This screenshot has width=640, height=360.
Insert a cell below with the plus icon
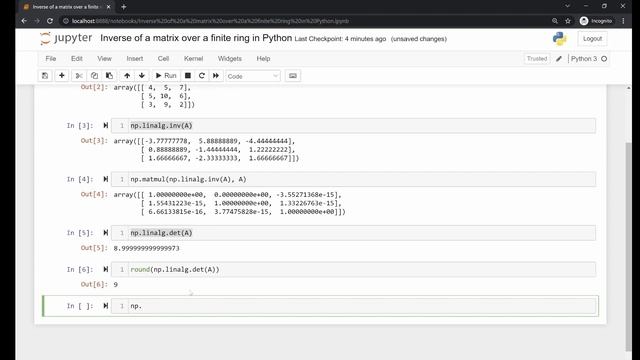click(62, 76)
